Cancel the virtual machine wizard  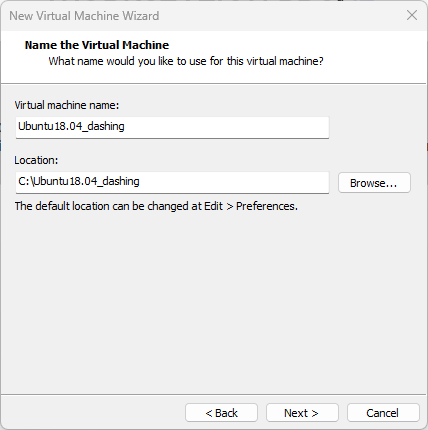coord(383,413)
